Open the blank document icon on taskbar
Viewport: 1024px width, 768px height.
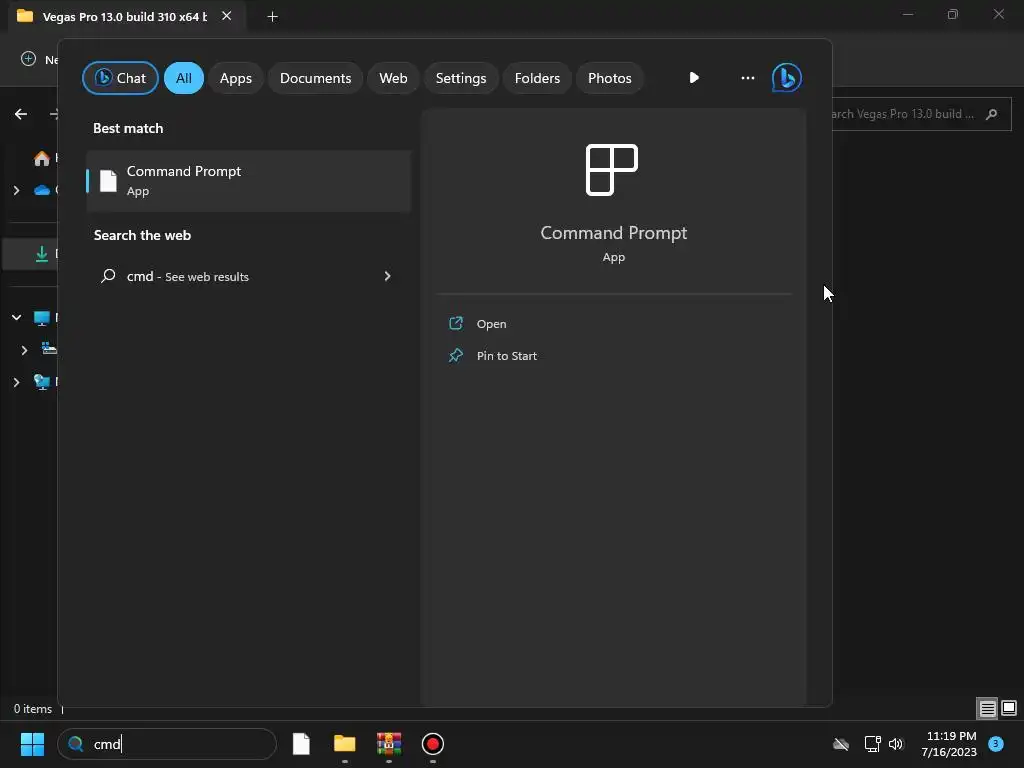(x=301, y=744)
